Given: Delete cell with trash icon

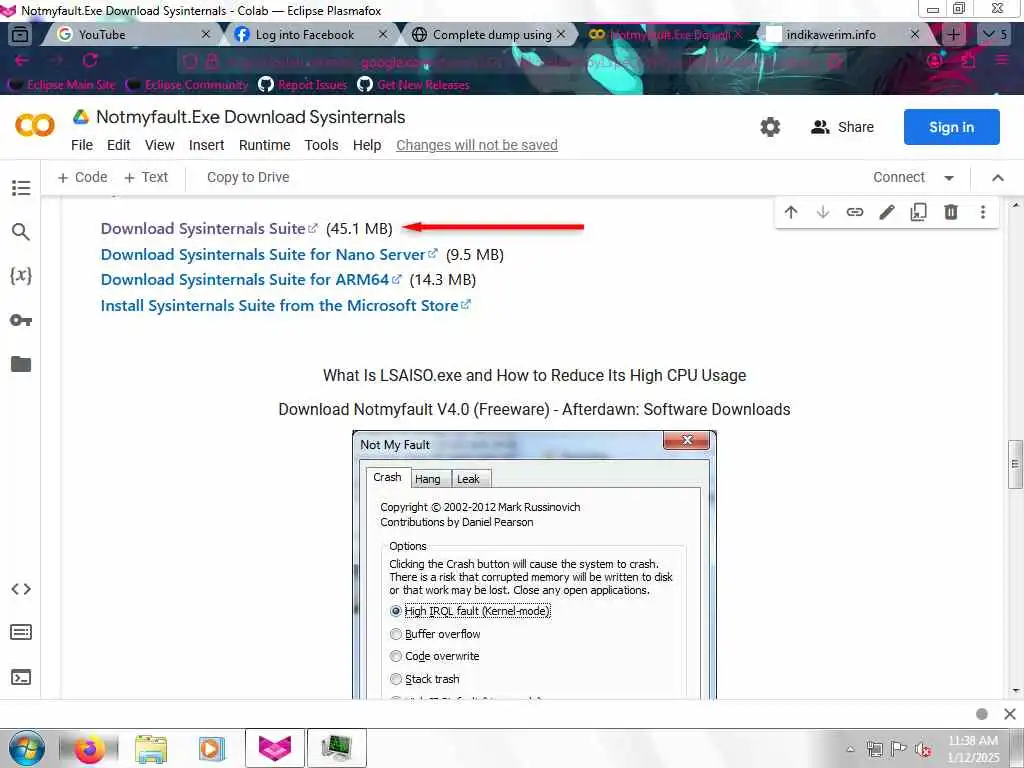Looking at the screenshot, I should pos(951,212).
